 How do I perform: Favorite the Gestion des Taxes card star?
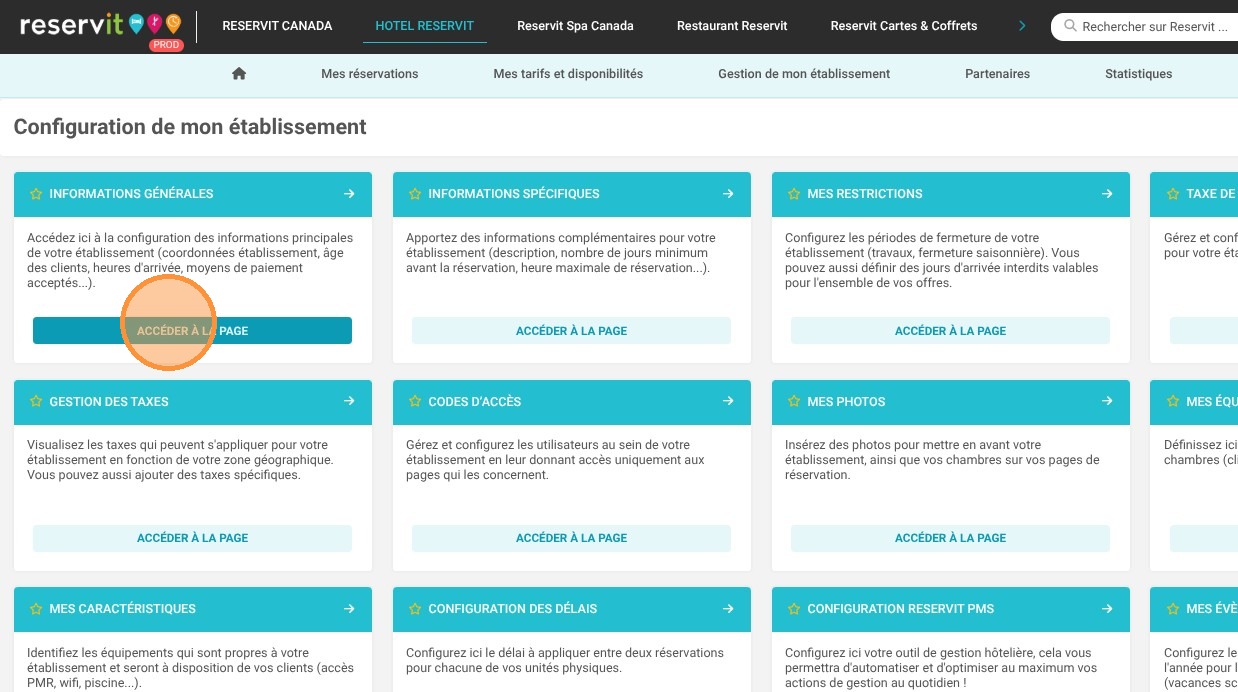[x=36, y=401]
